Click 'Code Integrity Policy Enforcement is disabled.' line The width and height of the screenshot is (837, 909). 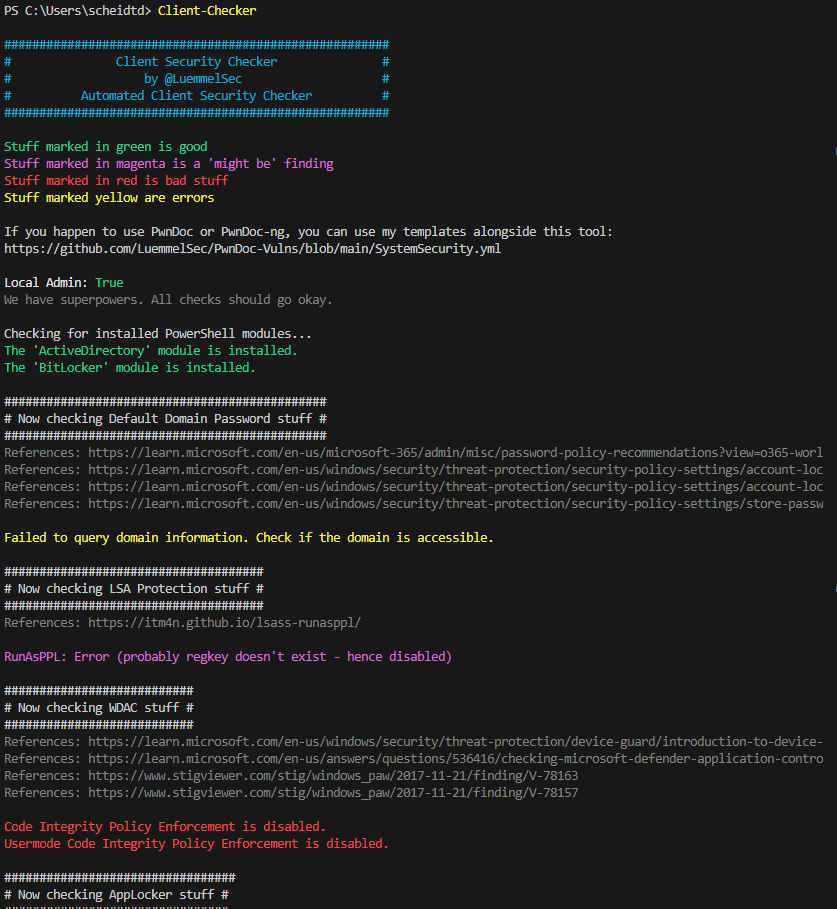point(165,827)
